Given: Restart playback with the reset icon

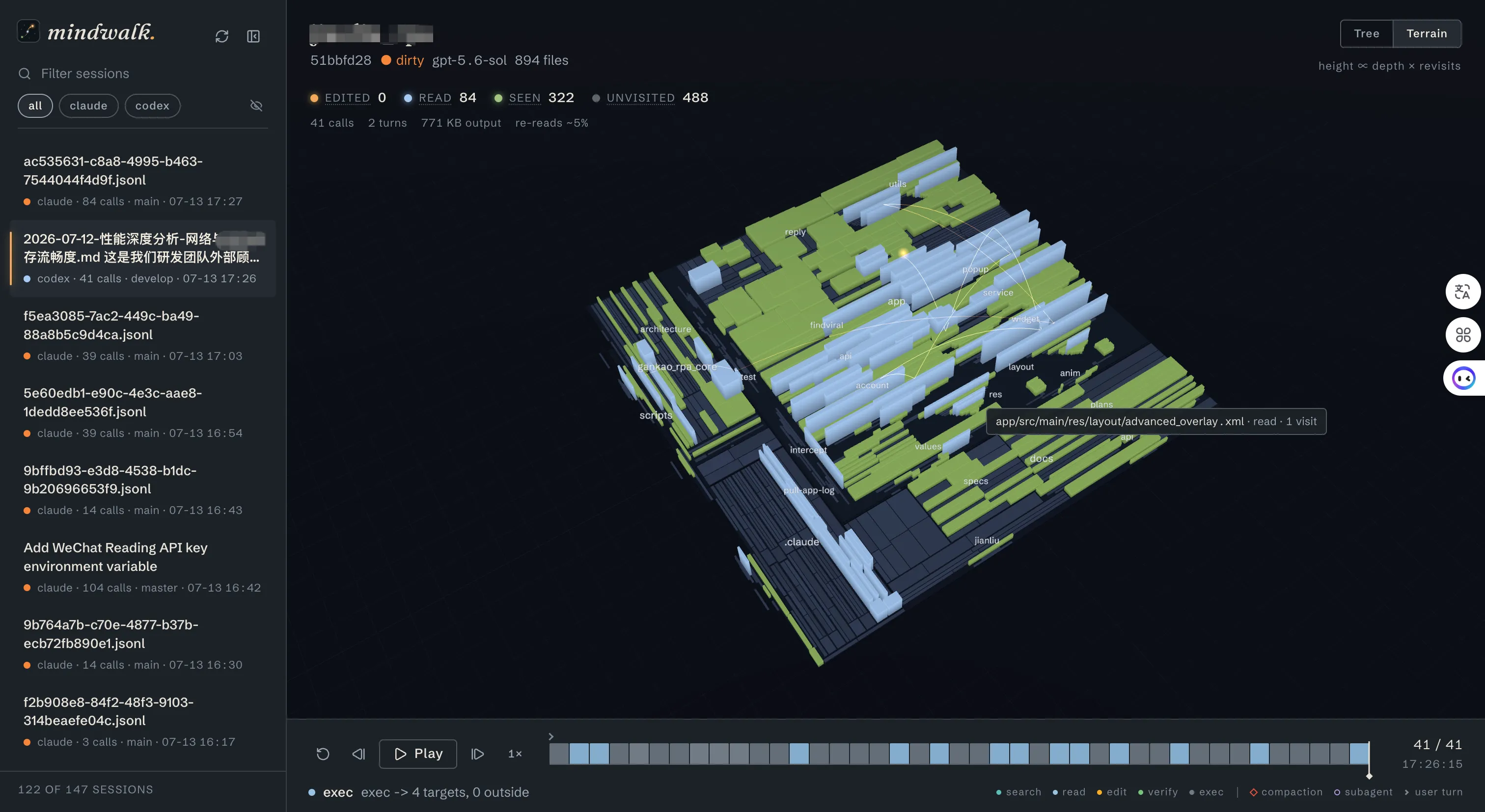Looking at the screenshot, I should [x=323, y=754].
